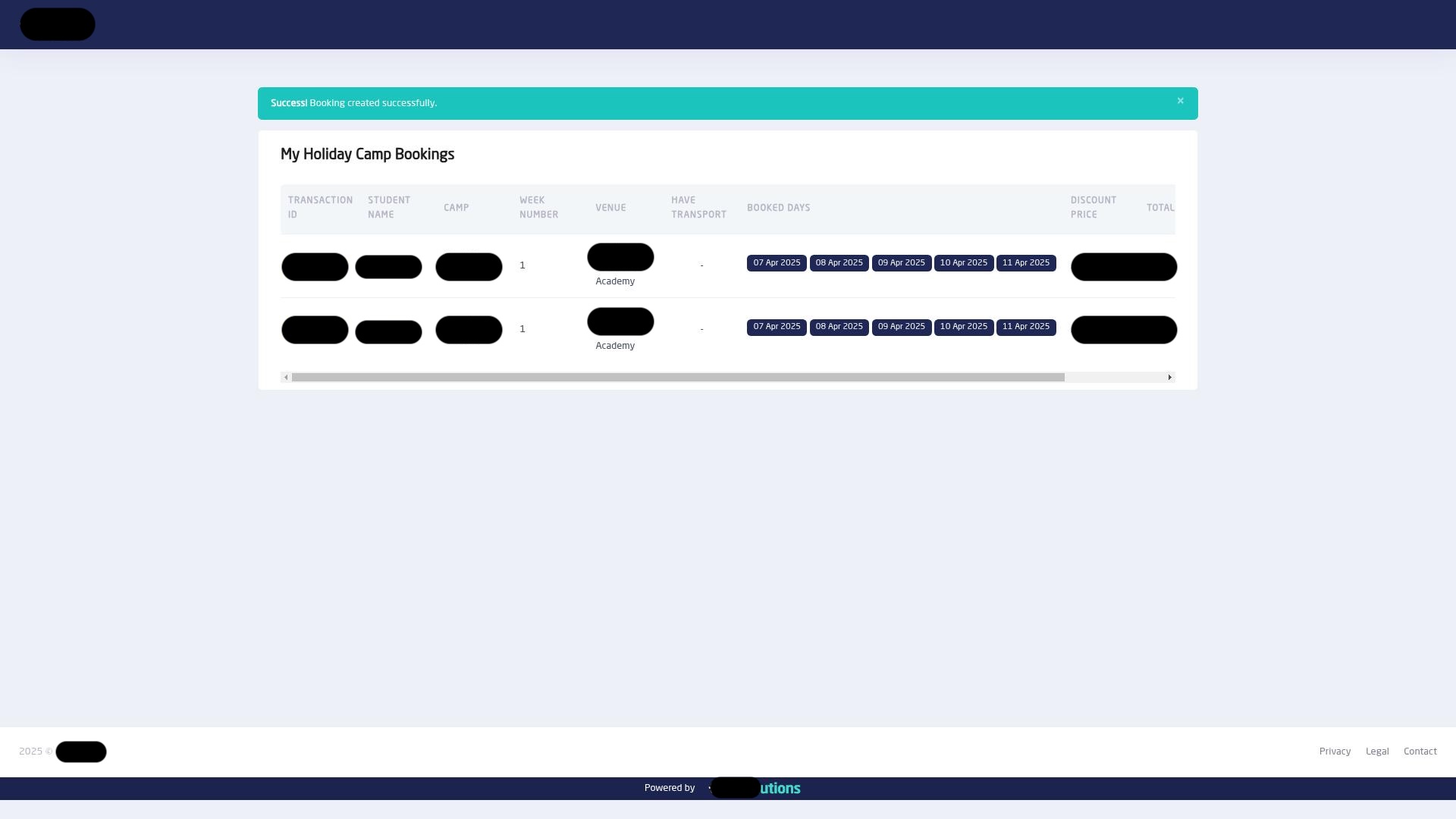Click 09 Apr 2025 badge in first row
This screenshot has width=1456, height=819.
pyautogui.click(x=901, y=263)
